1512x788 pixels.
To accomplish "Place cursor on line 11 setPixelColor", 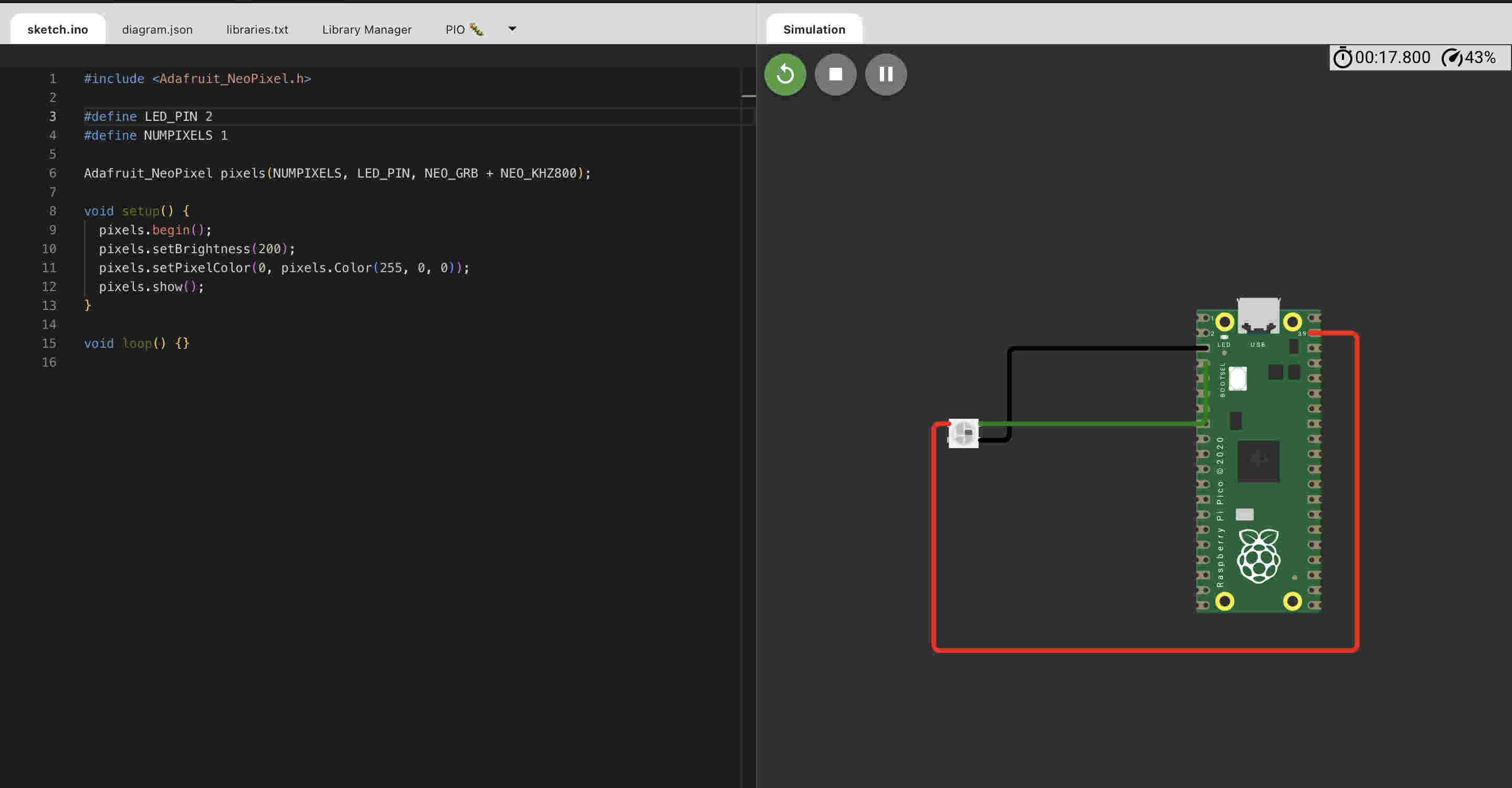I will pyautogui.click(x=201, y=268).
